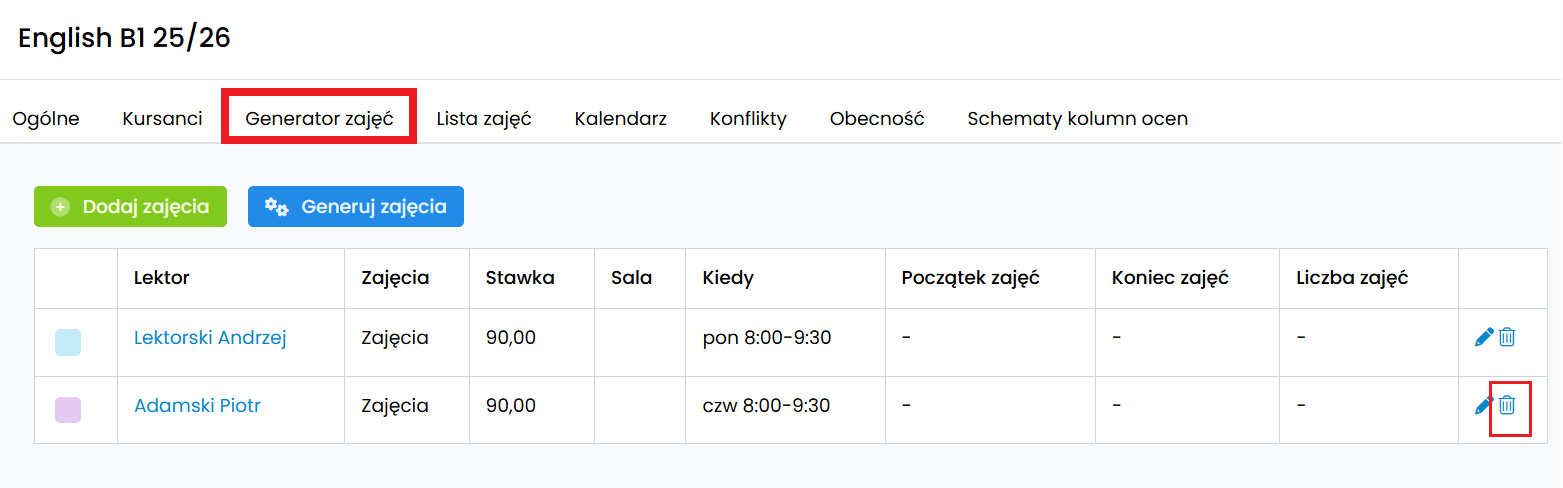Show the Konflikty tab

(x=748, y=119)
